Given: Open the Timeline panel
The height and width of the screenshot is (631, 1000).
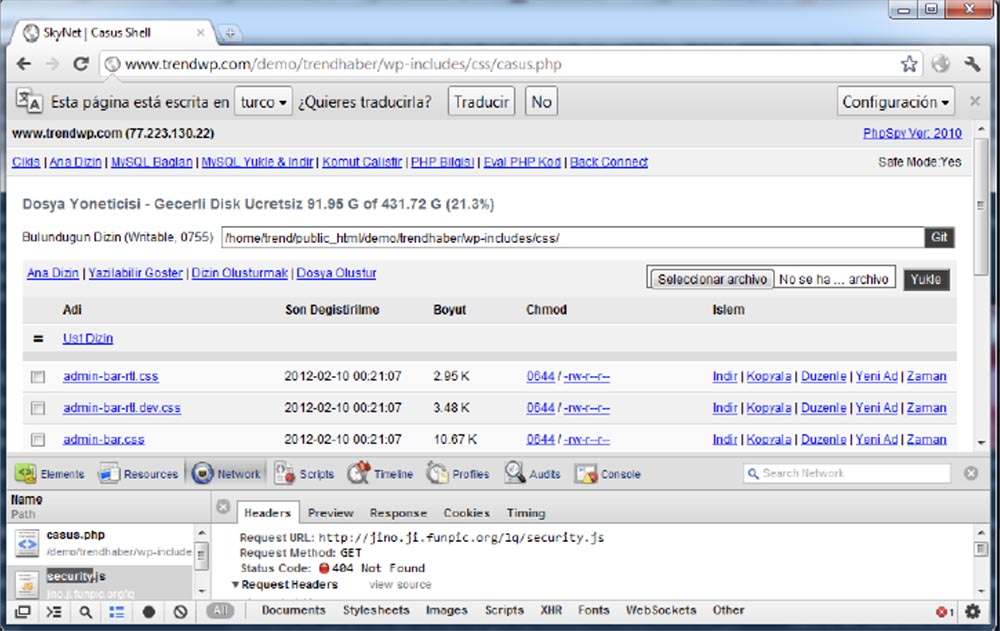Looking at the screenshot, I should coord(380,474).
